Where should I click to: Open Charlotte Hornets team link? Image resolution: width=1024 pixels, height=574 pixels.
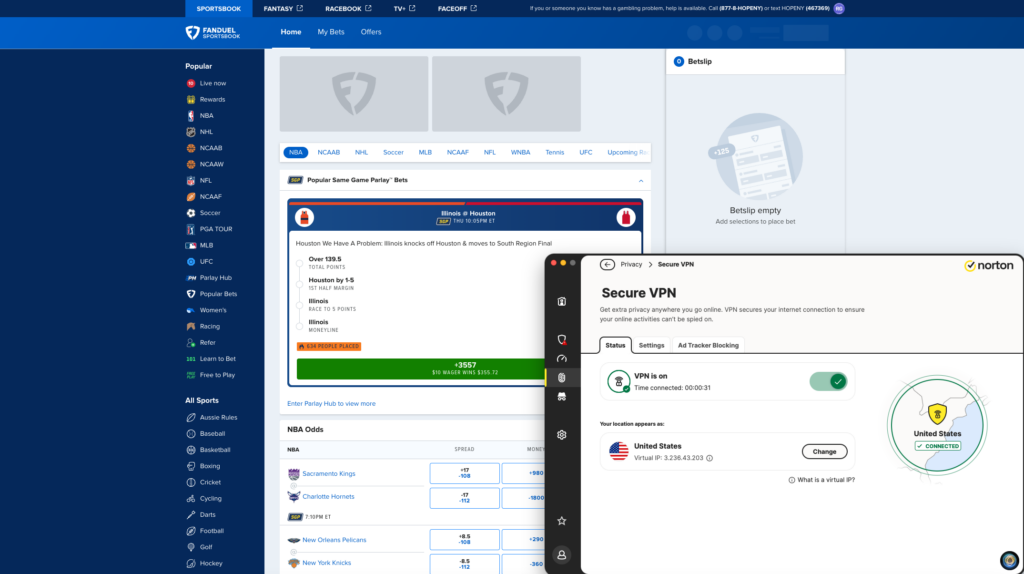tap(328, 497)
